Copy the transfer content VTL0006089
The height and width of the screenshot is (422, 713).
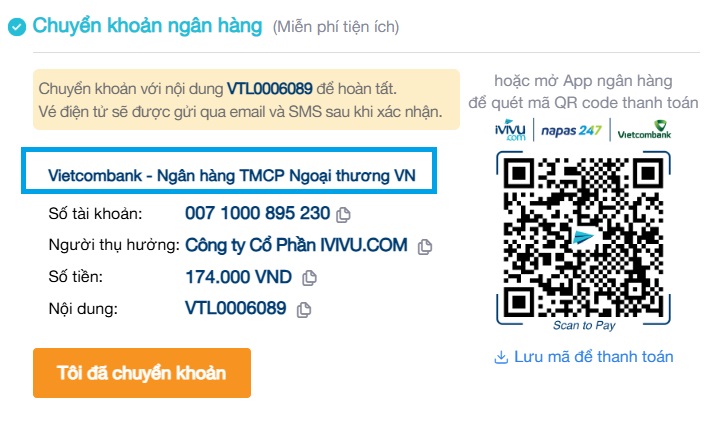coord(304,310)
